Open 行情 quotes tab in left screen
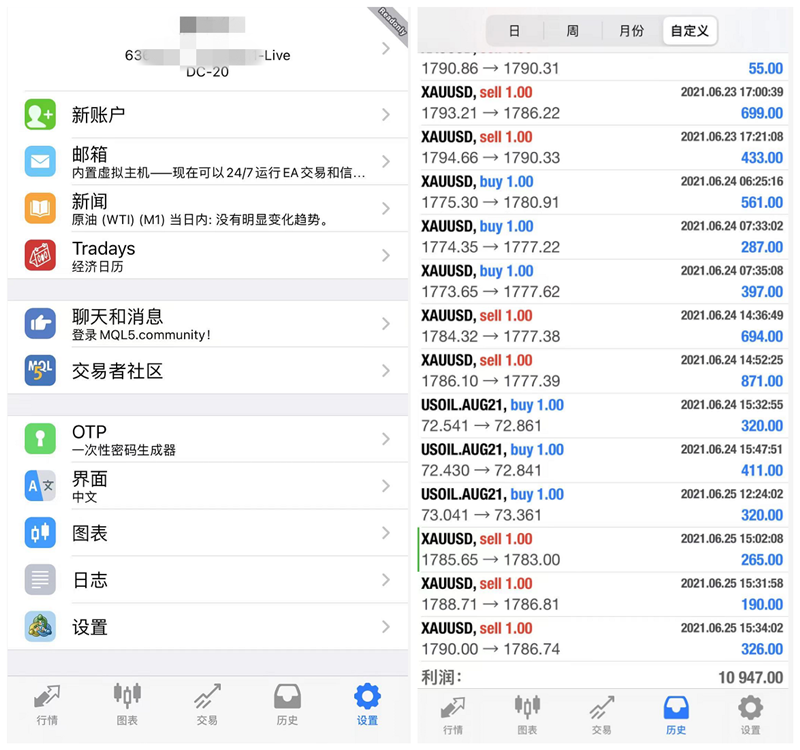 click(x=47, y=705)
